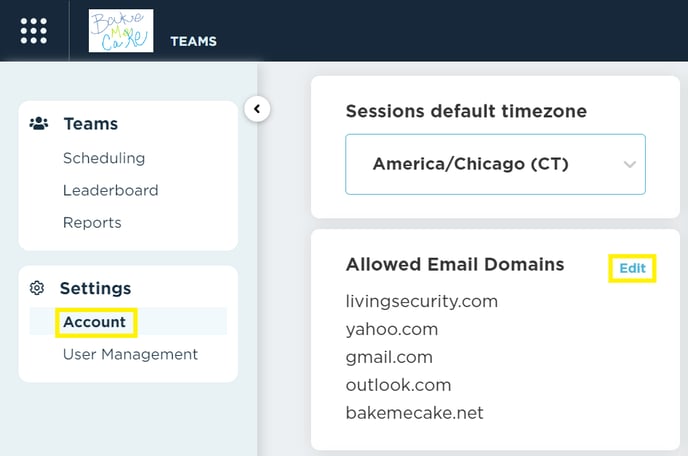Image resolution: width=688 pixels, height=456 pixels.
Task: Click the TEAMS header label
Action: coord(194,41)
